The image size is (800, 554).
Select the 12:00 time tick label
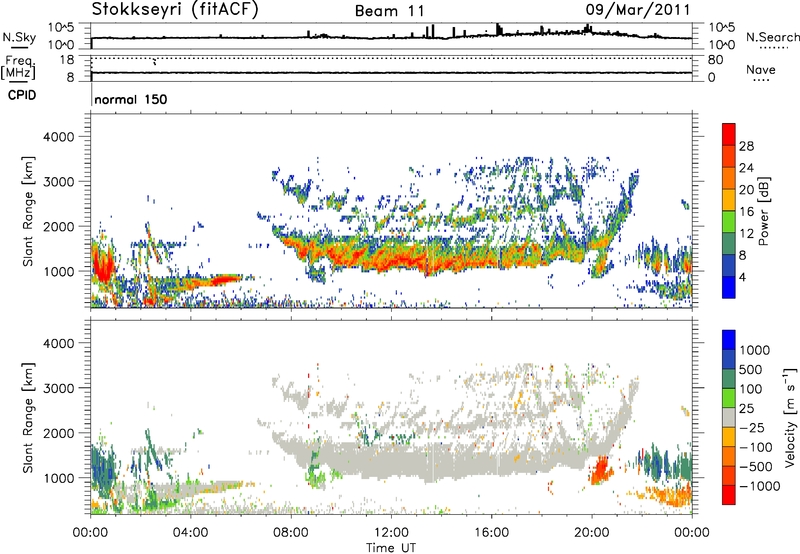pyautogui.click(x=391, y=533)
